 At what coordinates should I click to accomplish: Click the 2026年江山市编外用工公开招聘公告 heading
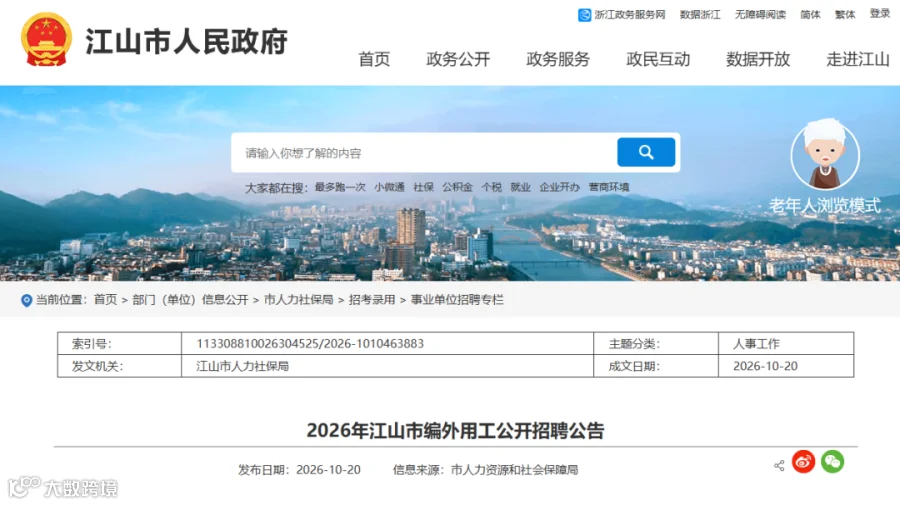click(x=455, y=430)
